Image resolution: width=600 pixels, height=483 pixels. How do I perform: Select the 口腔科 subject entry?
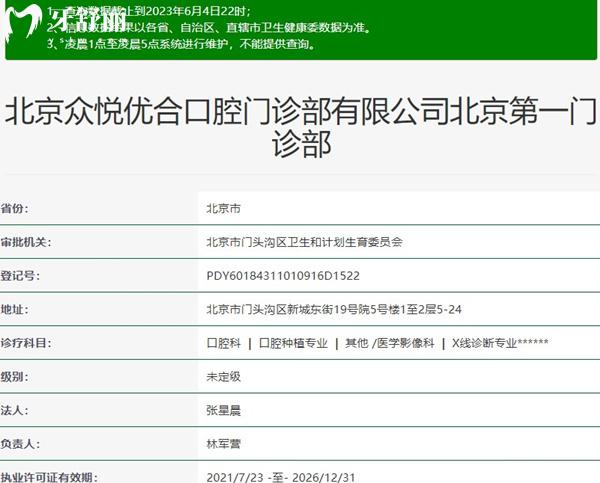pyautogui.click(x=223, y=343)
